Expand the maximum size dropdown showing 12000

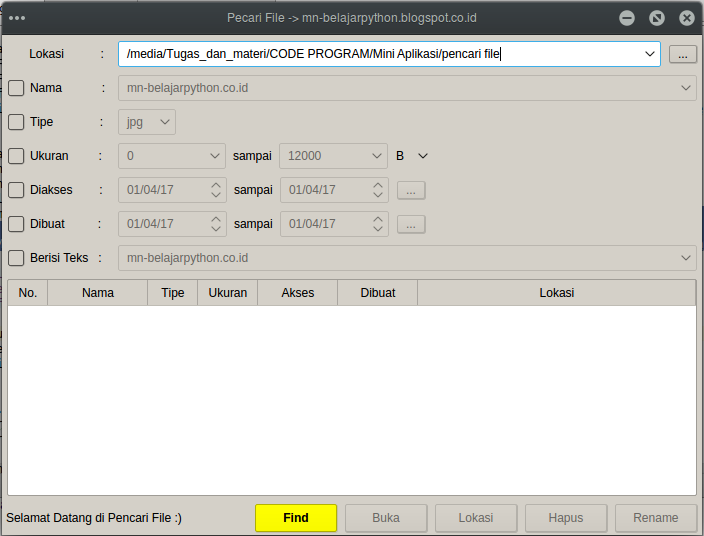pos(376,156)
